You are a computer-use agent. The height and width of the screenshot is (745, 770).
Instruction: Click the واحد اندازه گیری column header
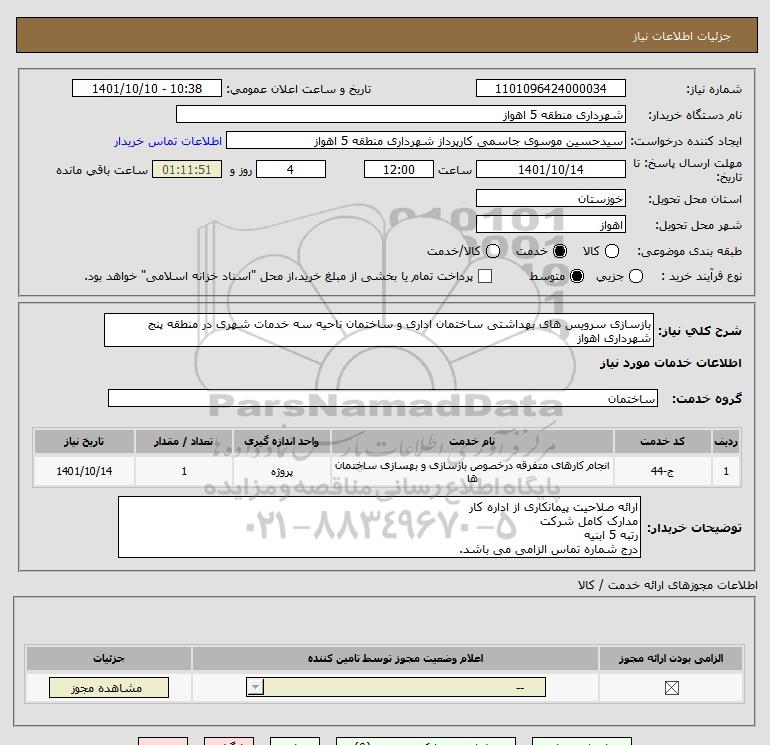(x=281, y=441)
